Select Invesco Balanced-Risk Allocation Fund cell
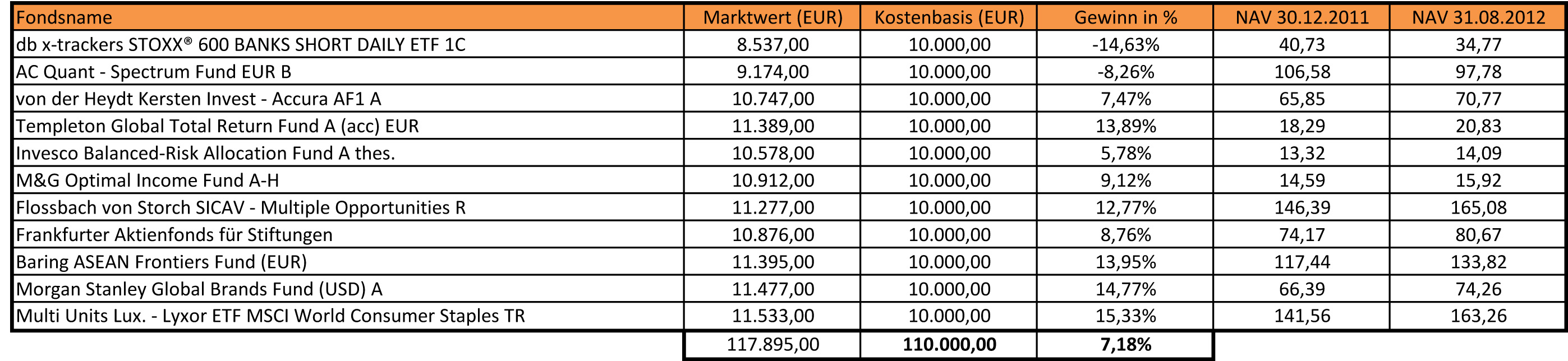The width and height of the screenshot is (1568, 361). (x=205, y=153)
